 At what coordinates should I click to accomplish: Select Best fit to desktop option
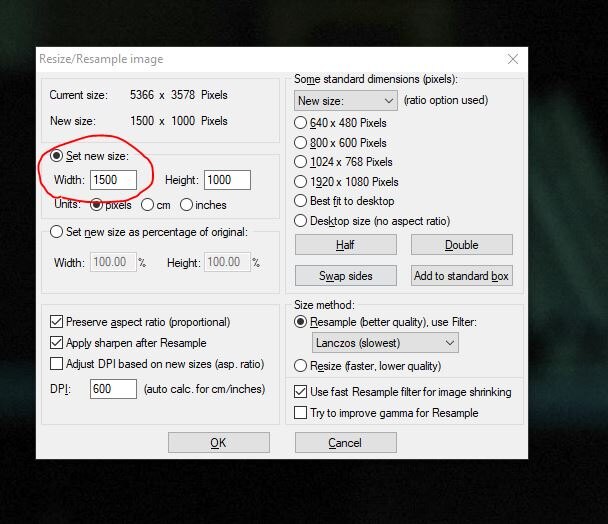point(301,201)
